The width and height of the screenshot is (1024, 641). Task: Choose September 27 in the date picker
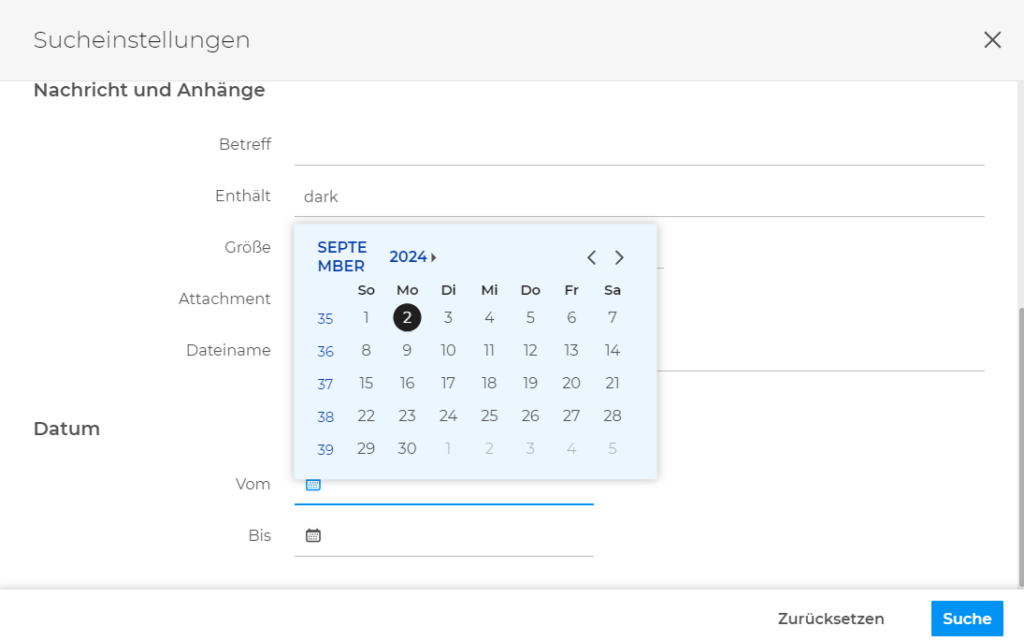571,416
